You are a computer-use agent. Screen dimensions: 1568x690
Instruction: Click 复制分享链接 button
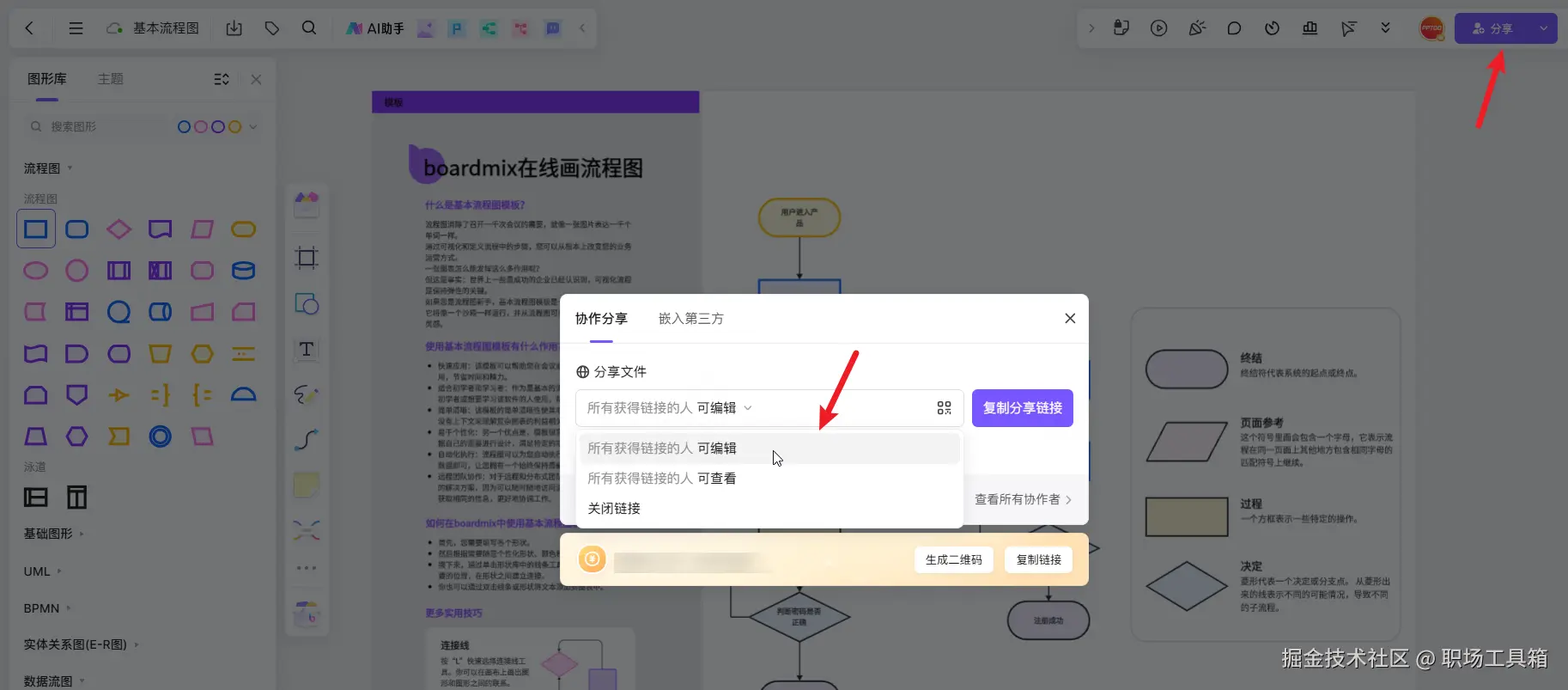tap(1023, 408)
